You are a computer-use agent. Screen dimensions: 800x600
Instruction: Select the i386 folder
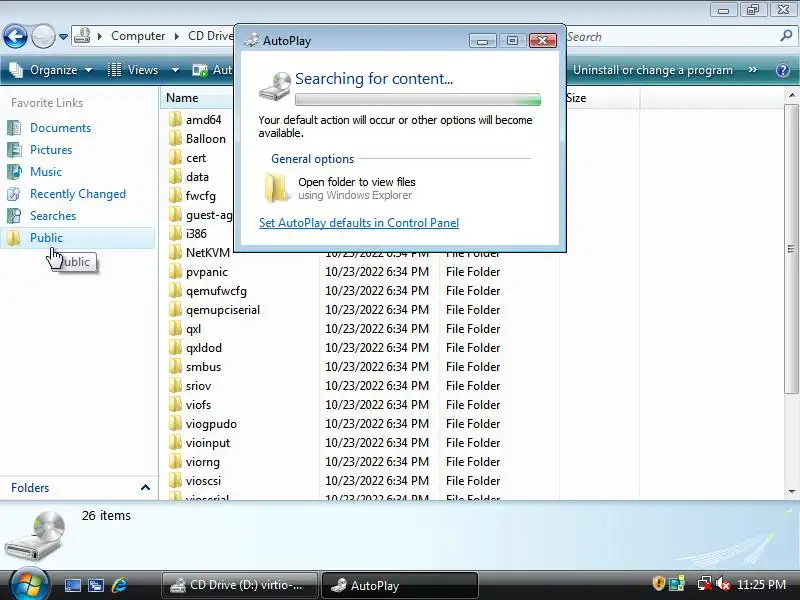coord(196,233)
